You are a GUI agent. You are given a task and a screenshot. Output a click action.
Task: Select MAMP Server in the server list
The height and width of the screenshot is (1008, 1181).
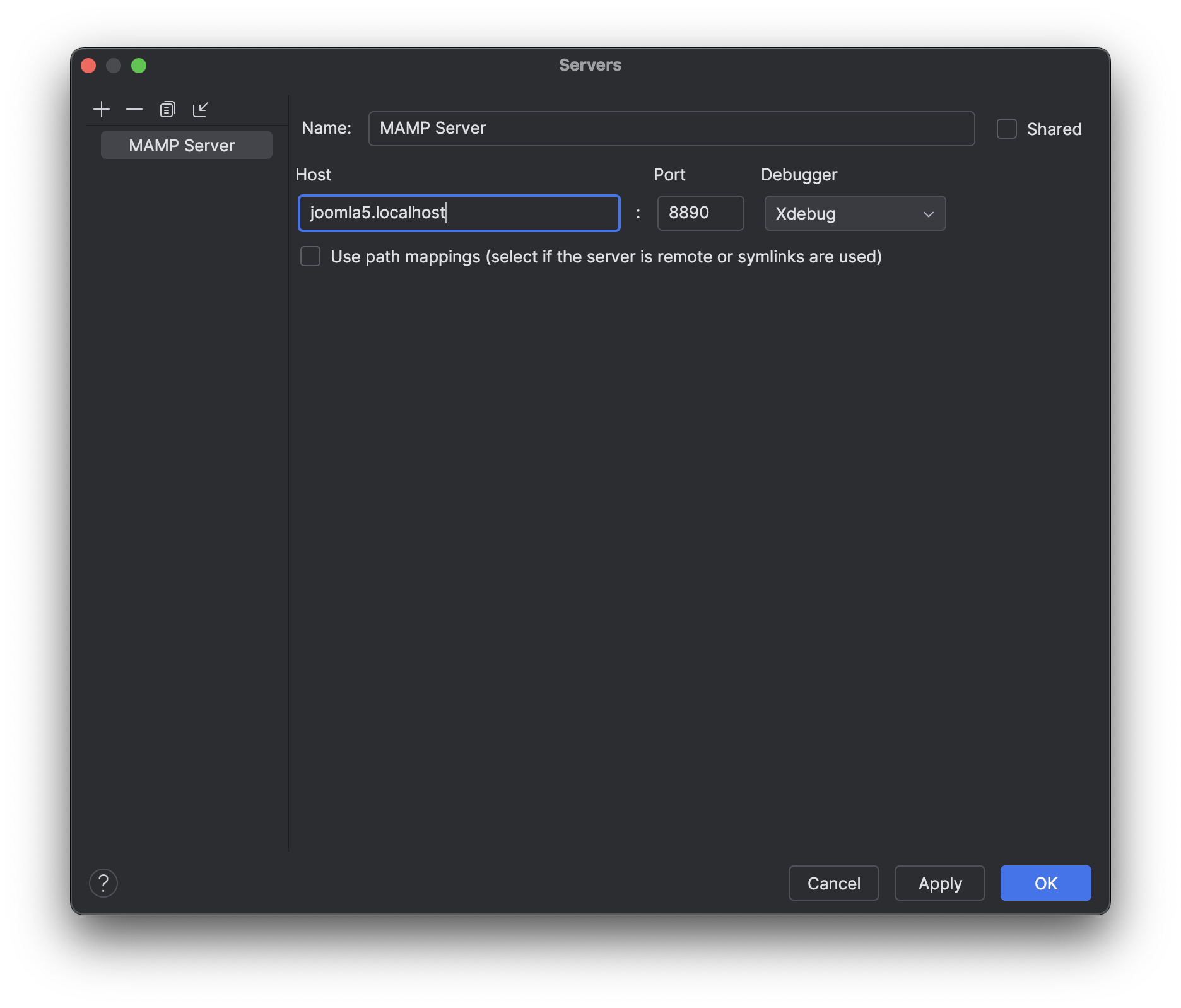[185, 144]
